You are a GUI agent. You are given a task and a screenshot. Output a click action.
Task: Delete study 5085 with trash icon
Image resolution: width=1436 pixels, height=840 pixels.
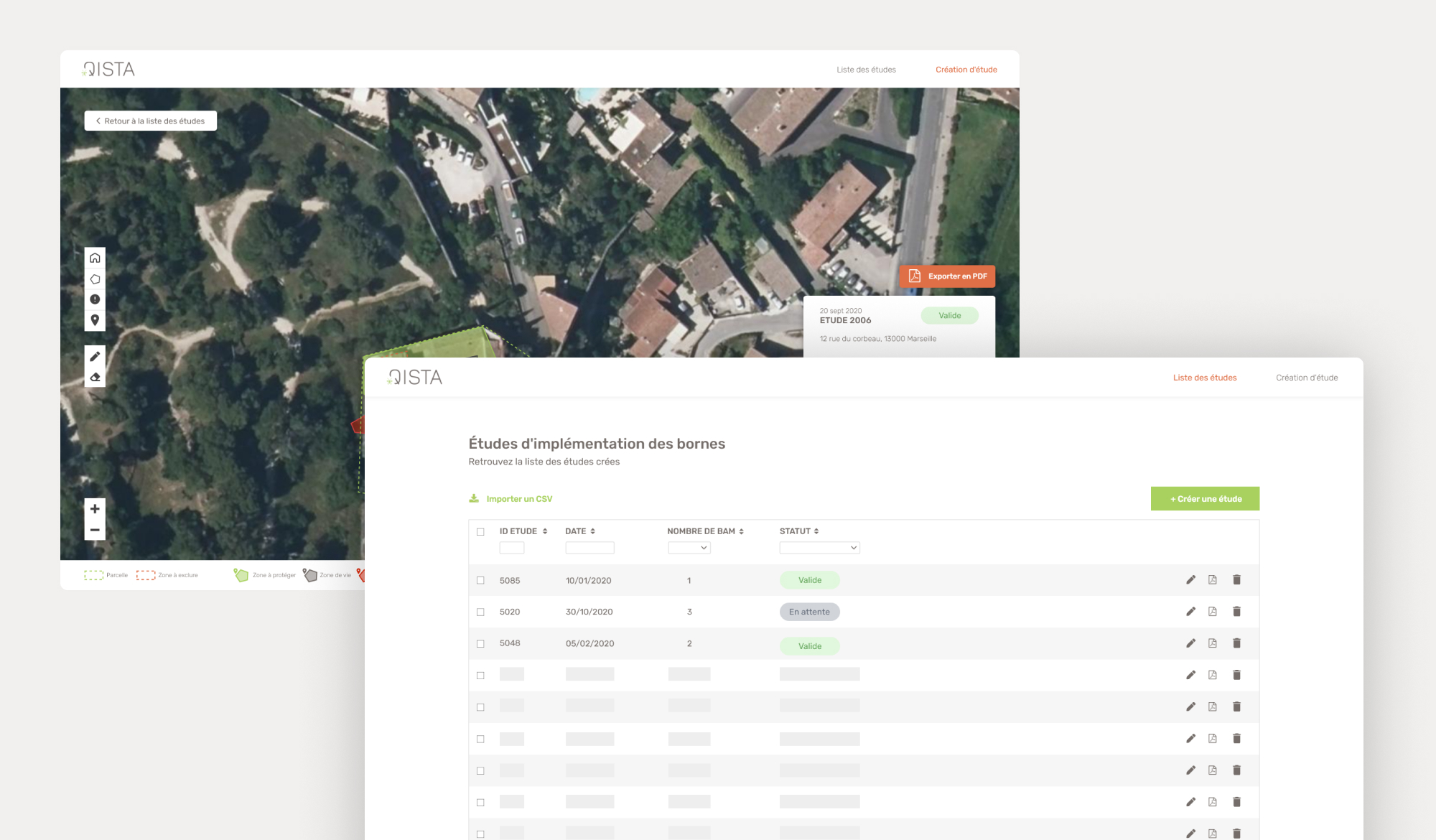click(x=1236, y=580)
